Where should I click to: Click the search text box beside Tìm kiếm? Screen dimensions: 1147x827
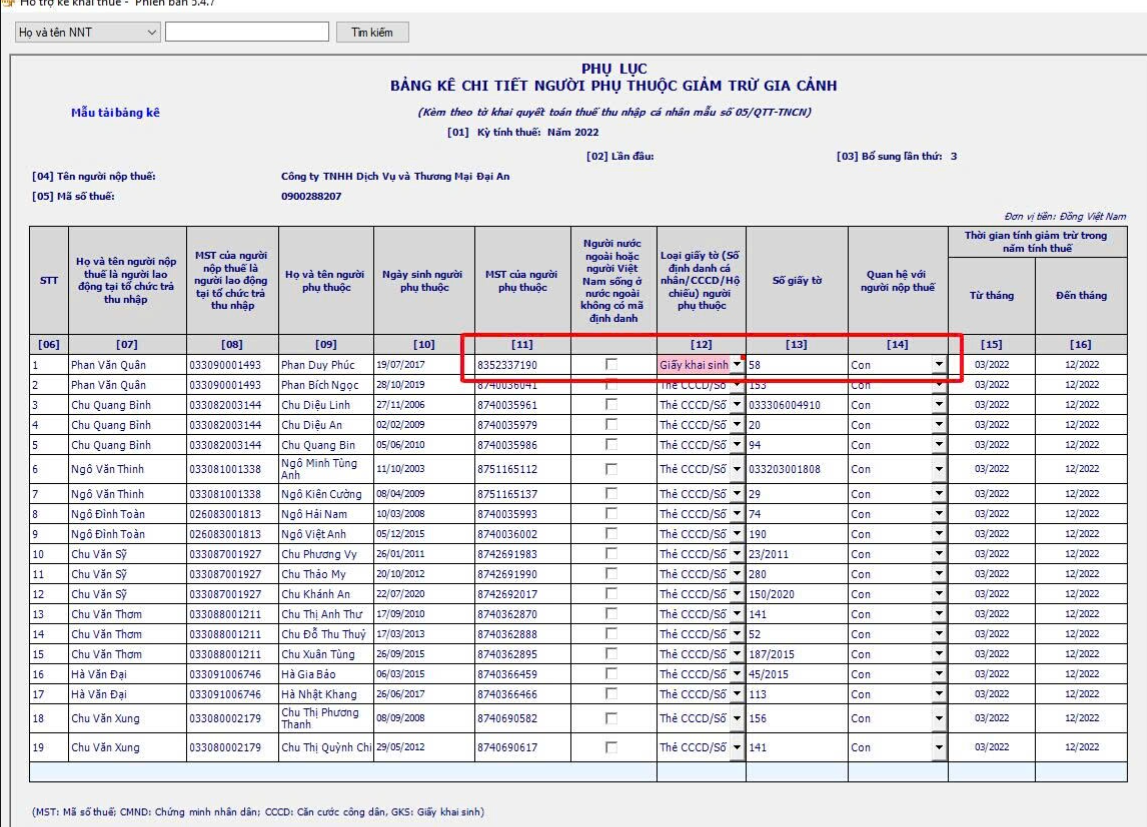click(246, 33)
